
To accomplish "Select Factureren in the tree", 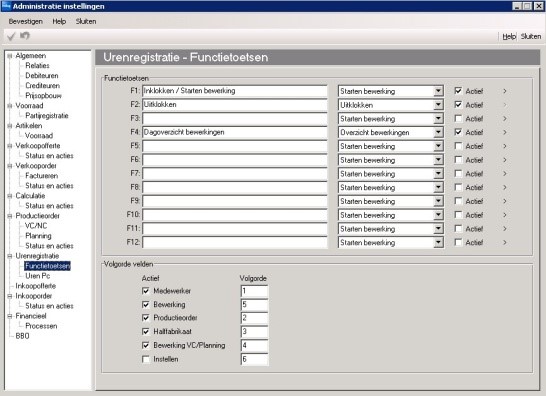I will tap(41, 176).
